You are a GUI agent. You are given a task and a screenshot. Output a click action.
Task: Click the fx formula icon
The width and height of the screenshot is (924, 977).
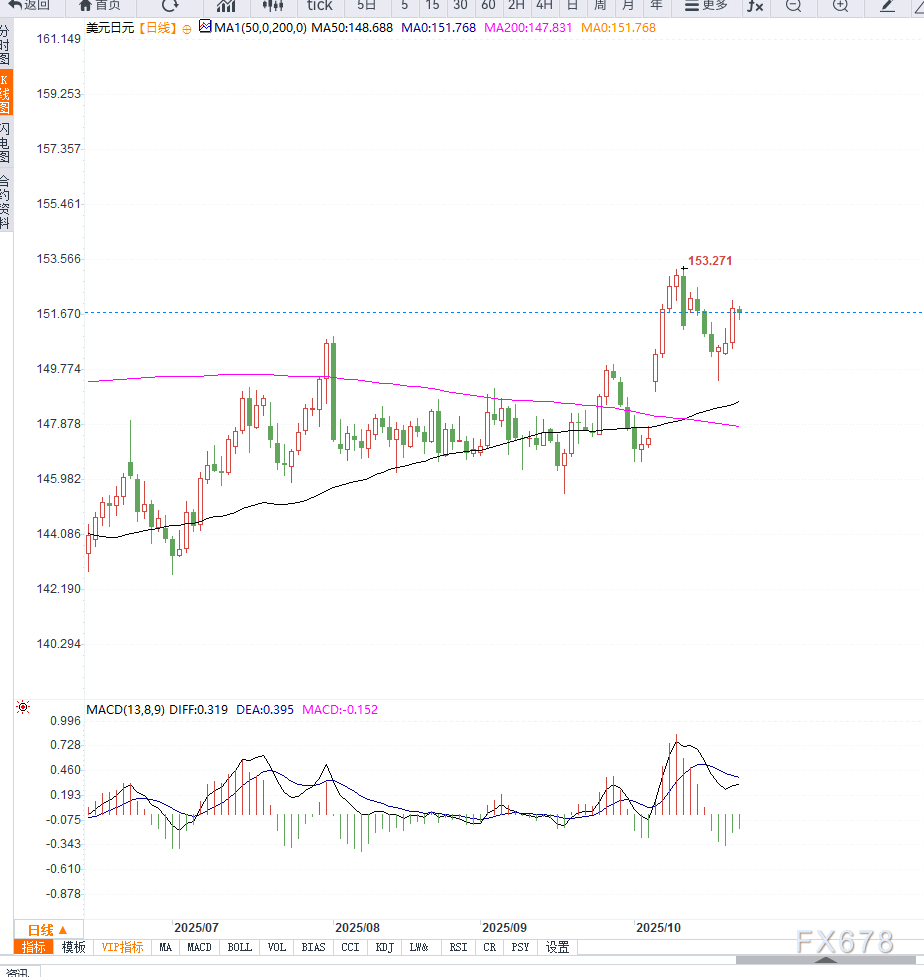[755, 5]
